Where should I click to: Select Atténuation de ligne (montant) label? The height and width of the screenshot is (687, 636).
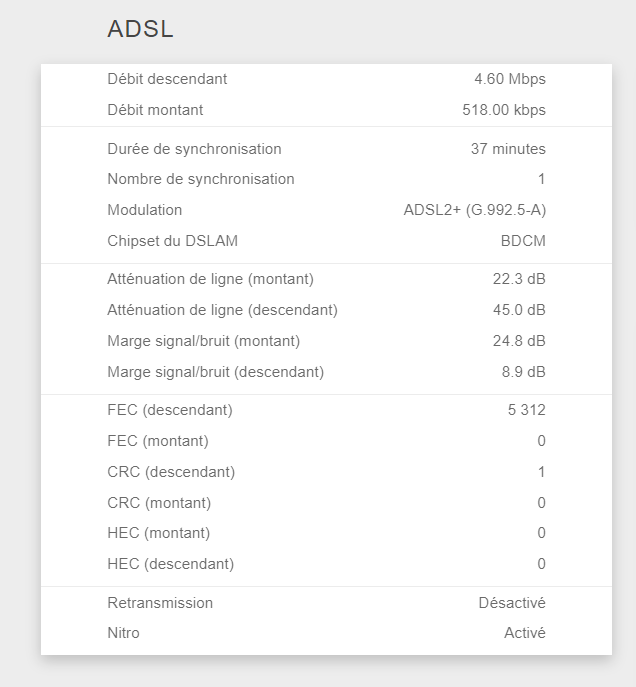pos(210,279)
